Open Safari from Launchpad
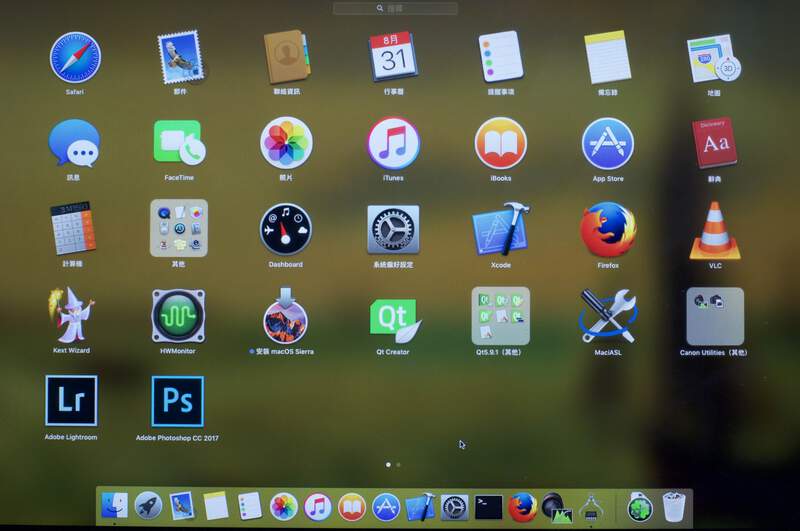The height and width of the screenshot is (531, 800). [x=75, y=58]
